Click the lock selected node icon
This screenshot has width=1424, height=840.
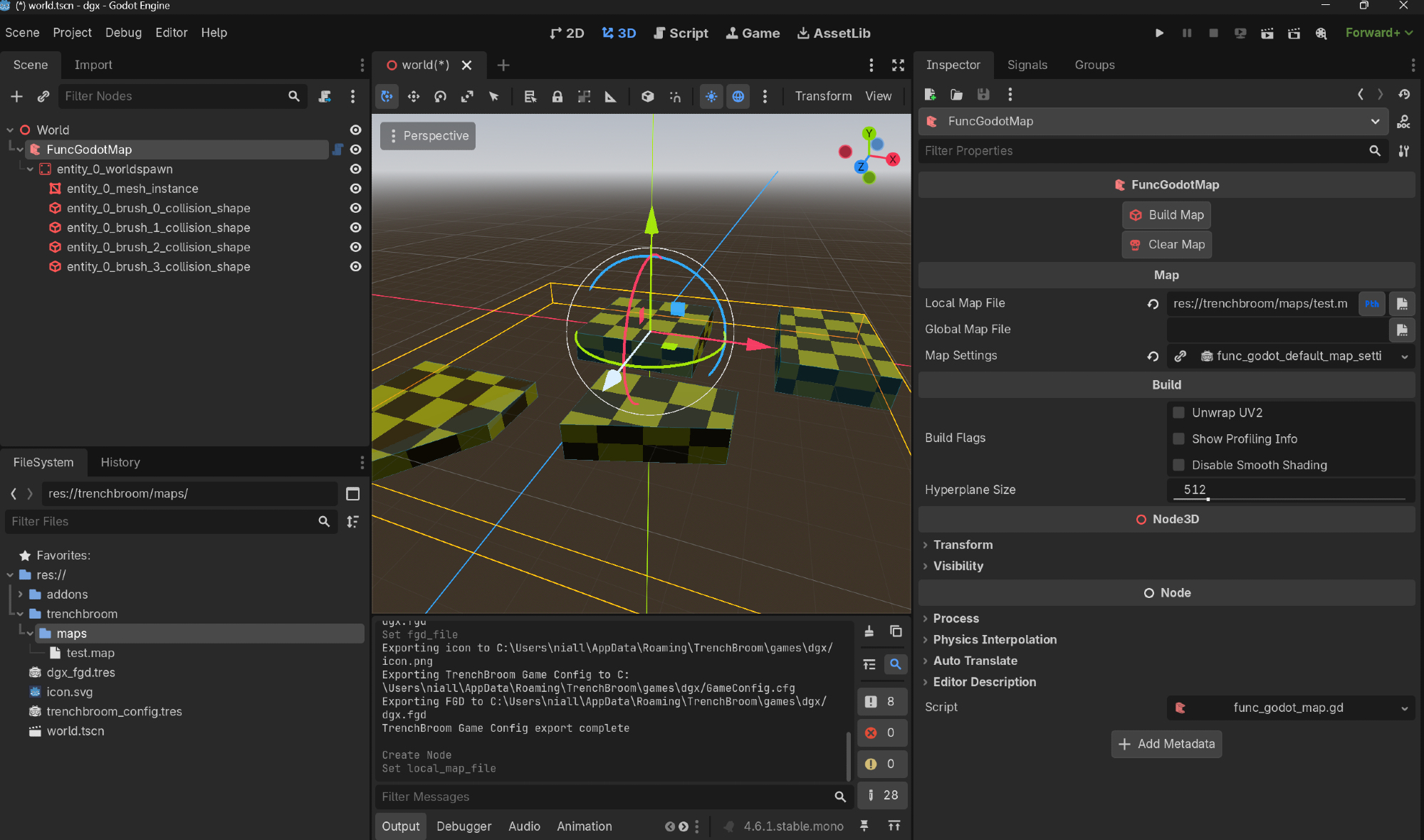557,96
